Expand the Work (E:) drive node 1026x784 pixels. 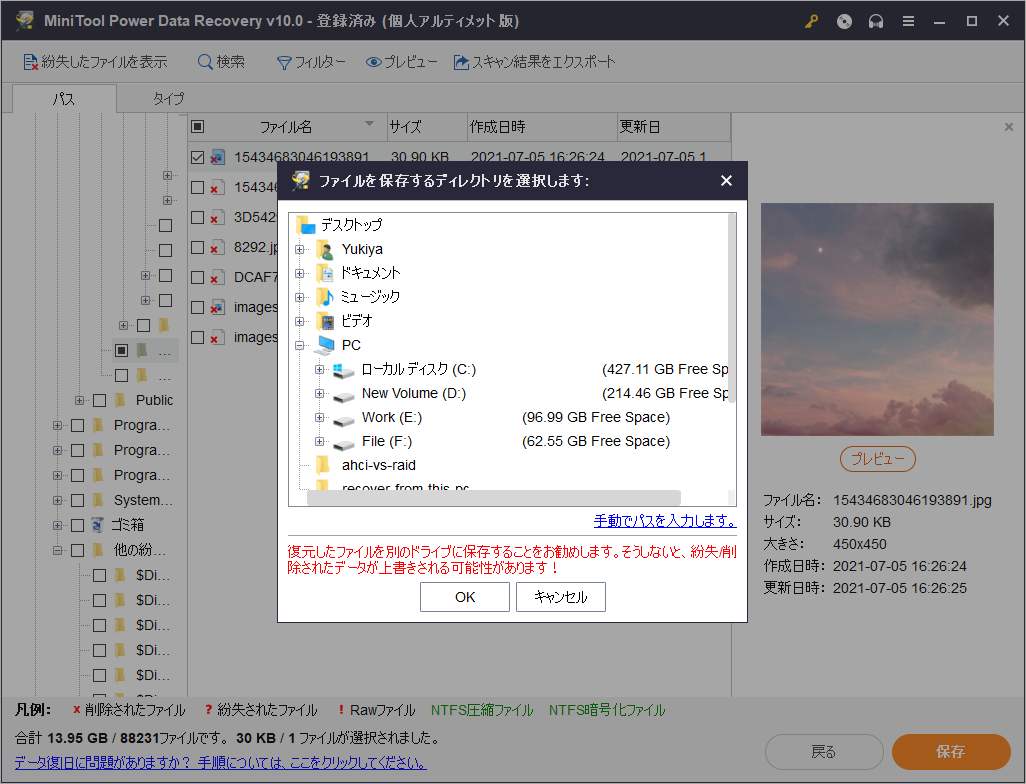(x=319, y=417)
